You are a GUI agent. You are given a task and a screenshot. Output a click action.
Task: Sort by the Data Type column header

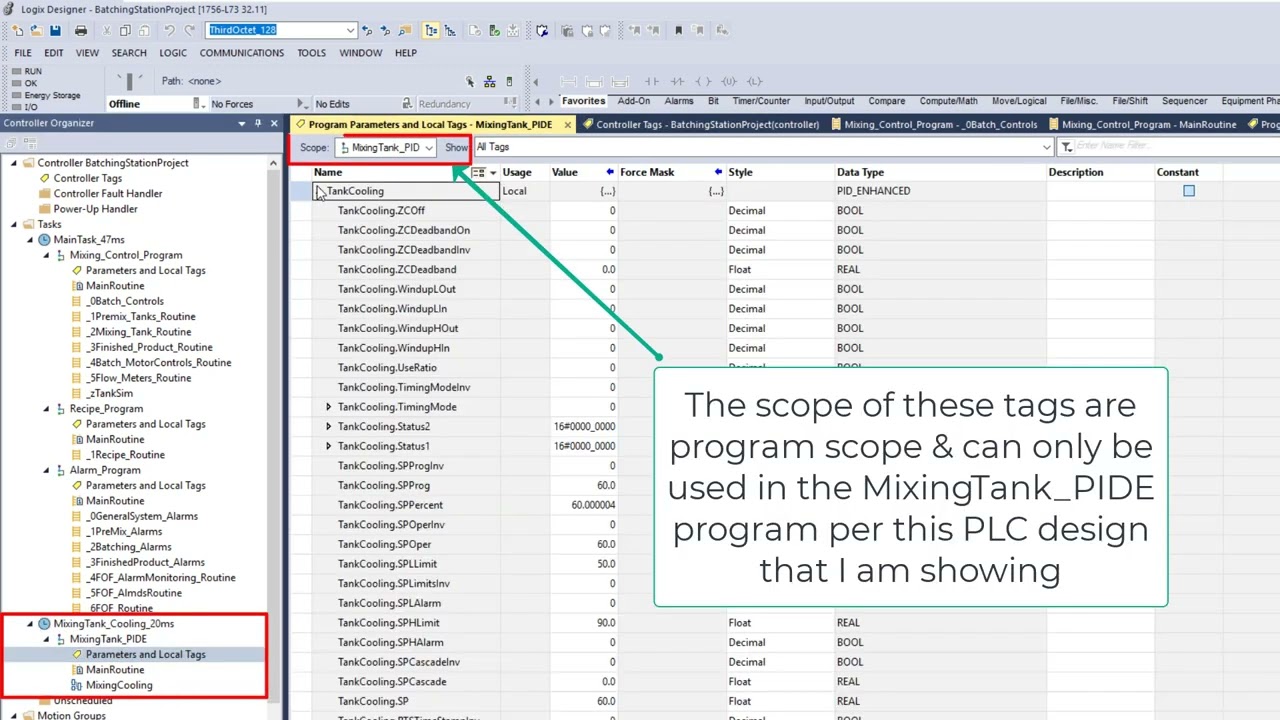tap(860, 172)
